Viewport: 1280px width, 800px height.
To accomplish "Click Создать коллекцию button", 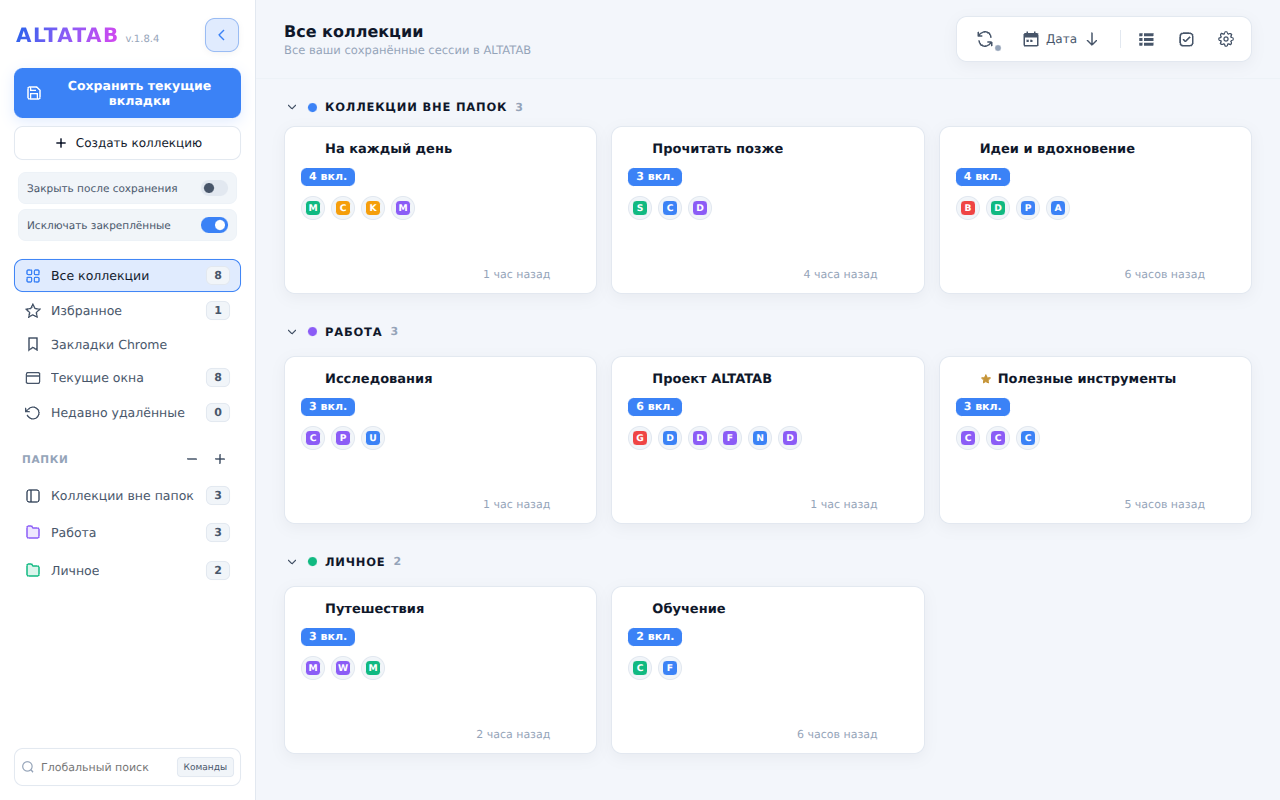I will pyautogui.click(x=127, y=143).
